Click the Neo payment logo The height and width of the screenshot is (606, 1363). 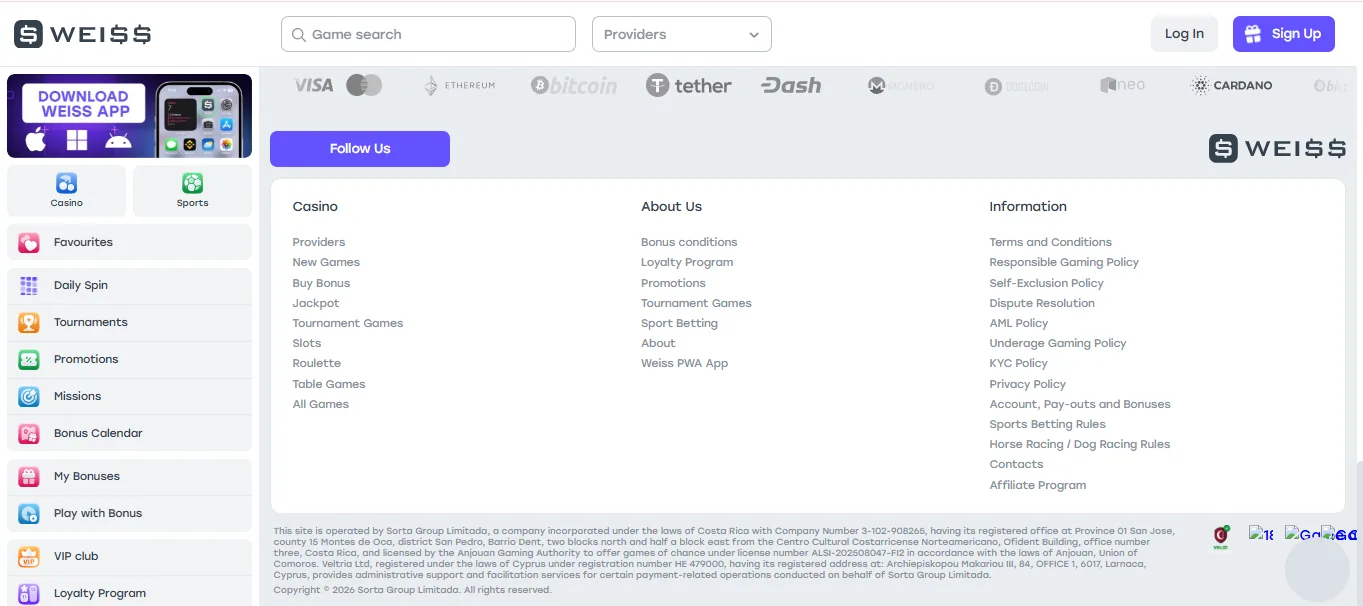tap(1122, 86)
